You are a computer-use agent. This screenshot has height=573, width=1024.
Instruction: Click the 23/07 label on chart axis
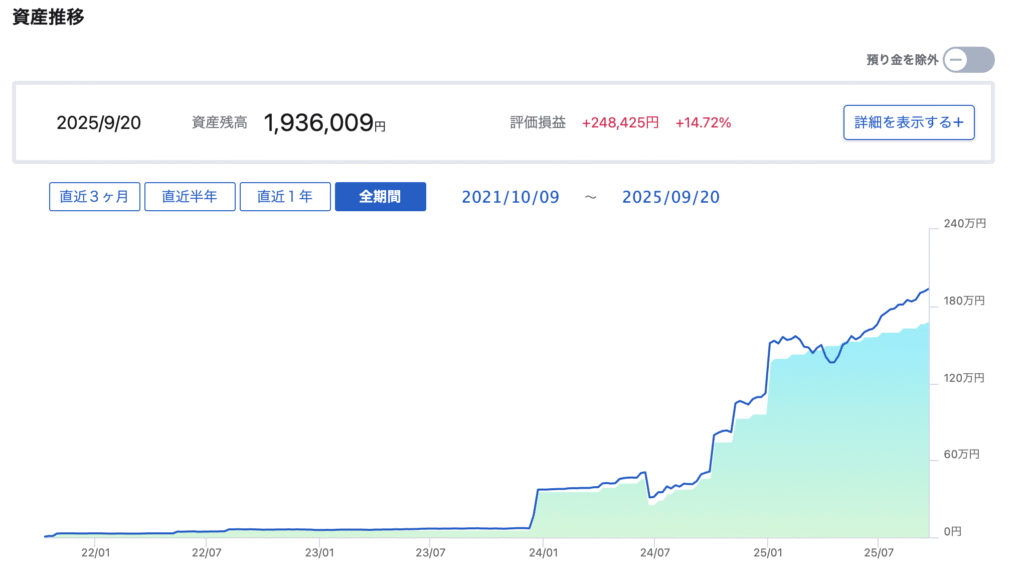point(430,551)
